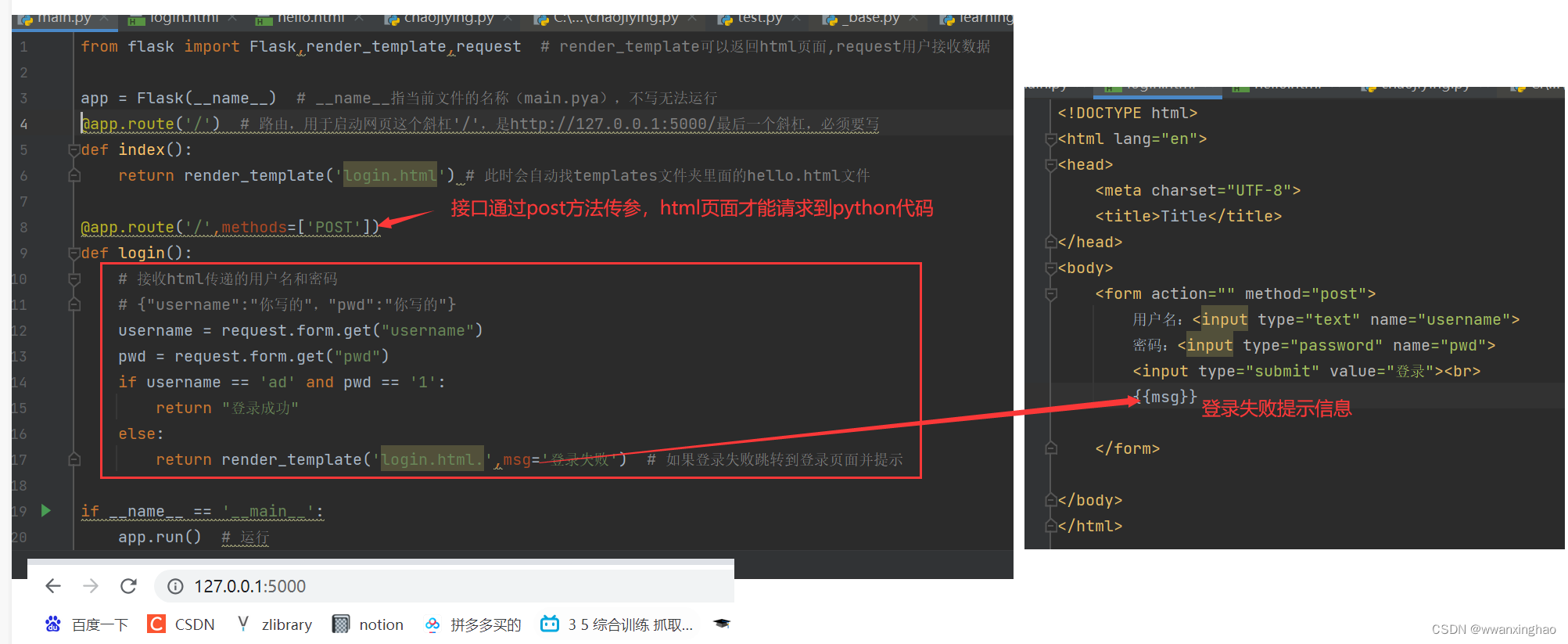Screen dimensions: 1568x644
Task: Click request.form.get("pwd") on line 13
Action: 282,356
